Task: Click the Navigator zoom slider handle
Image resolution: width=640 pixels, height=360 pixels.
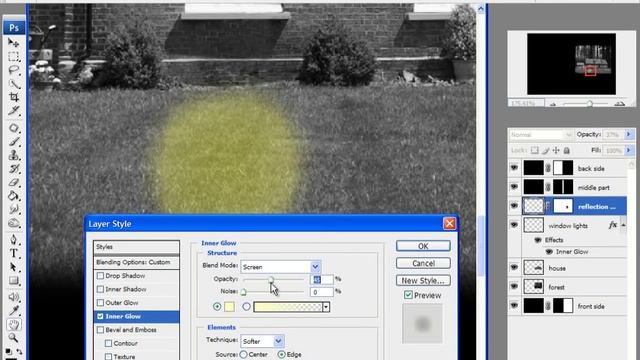Action: pyautogui.click(x=589, y=104)
